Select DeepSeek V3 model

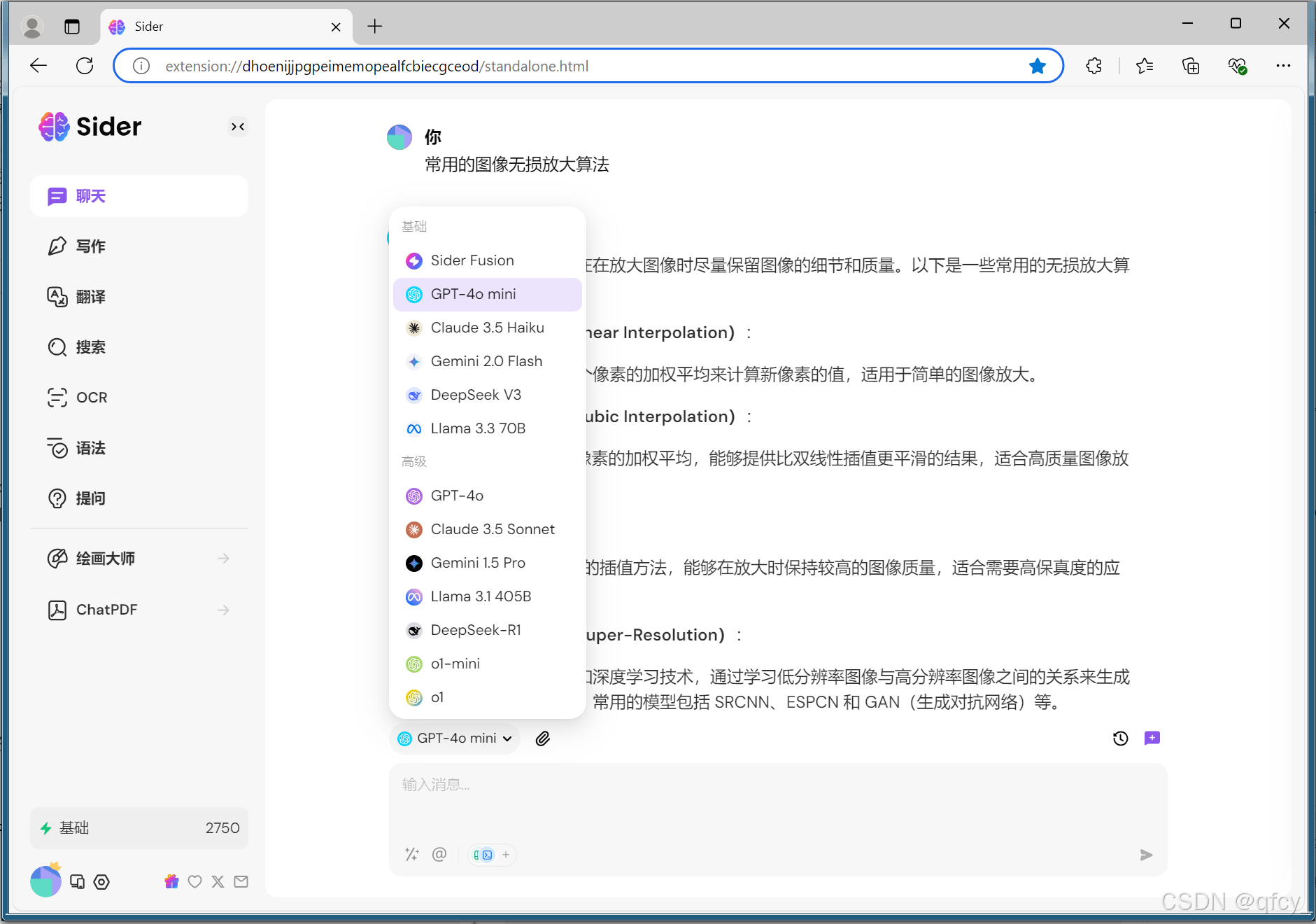click(488, 395)
